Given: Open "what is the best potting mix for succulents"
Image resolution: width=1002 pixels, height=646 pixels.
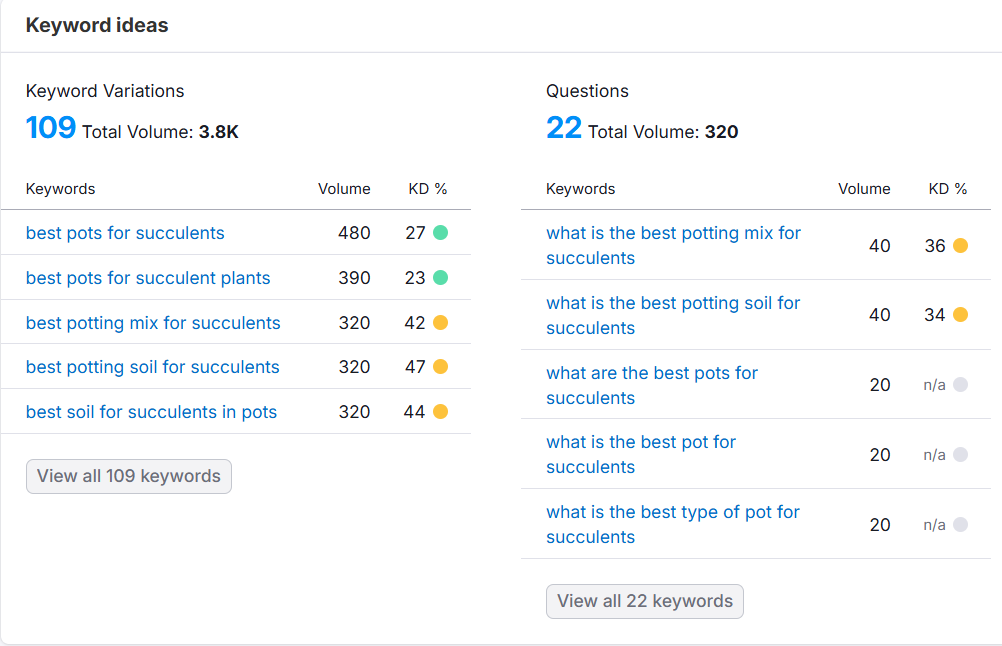Looking at the screenshot, I should click(673, 245).
